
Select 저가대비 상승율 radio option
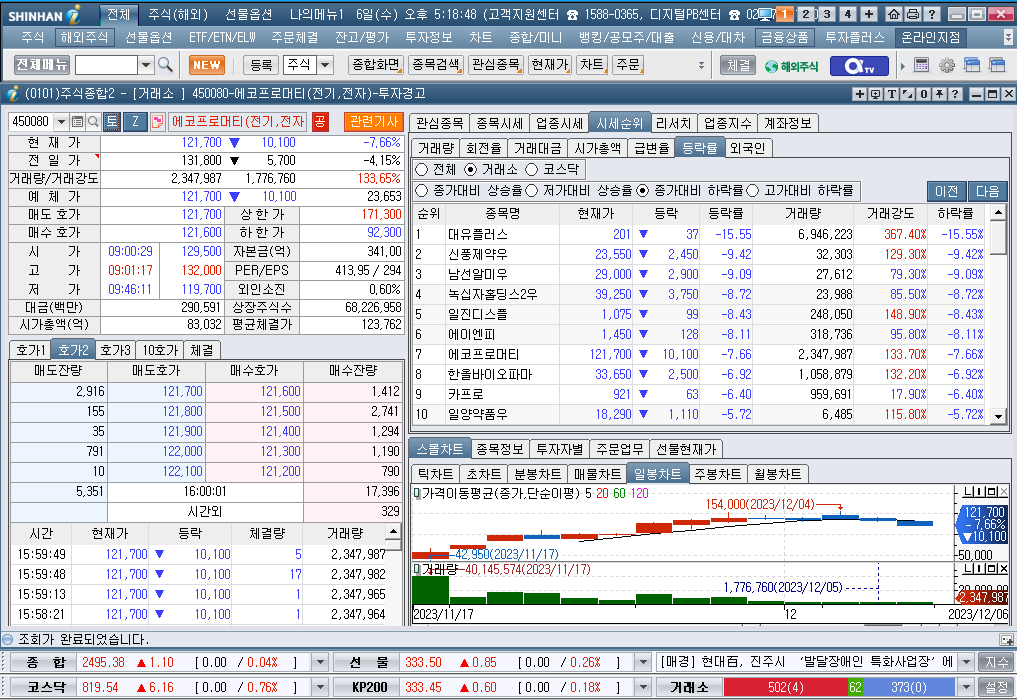532,191
